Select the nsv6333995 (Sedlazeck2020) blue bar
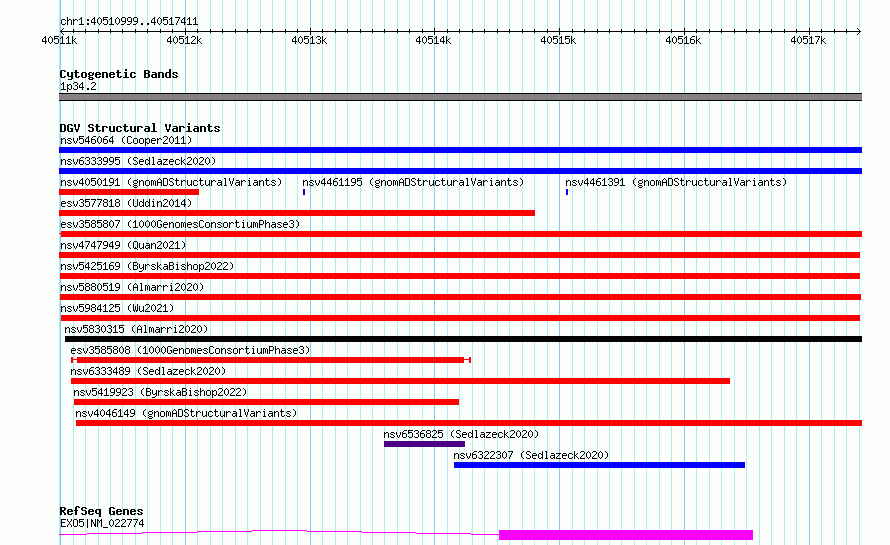The image size is (890, 545). pos(460,171)
